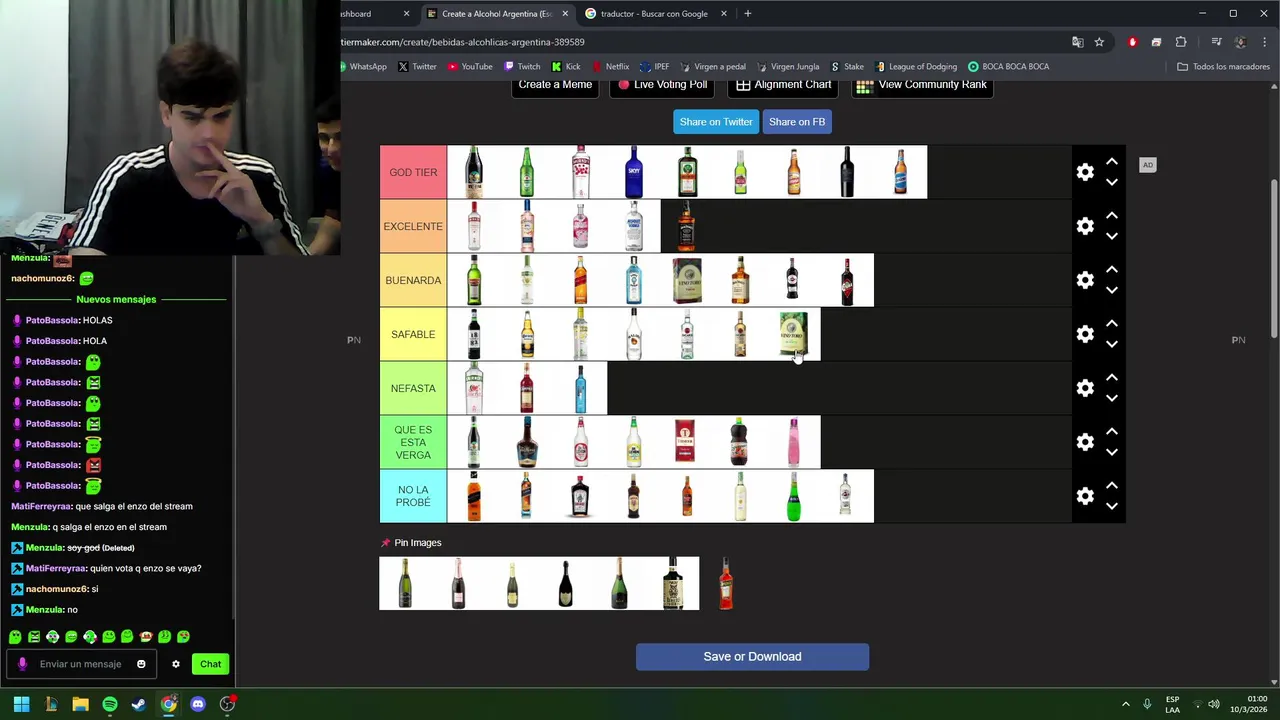Open Discord from the taskbar
This screenshot has width=1280, height=720.
[198, 704]
